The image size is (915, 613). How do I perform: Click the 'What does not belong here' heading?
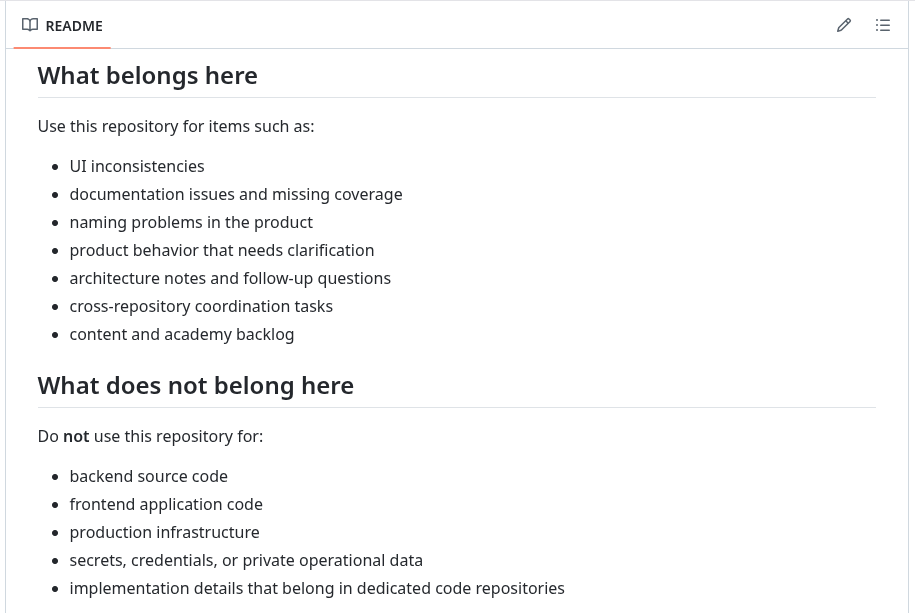point(195,385)
